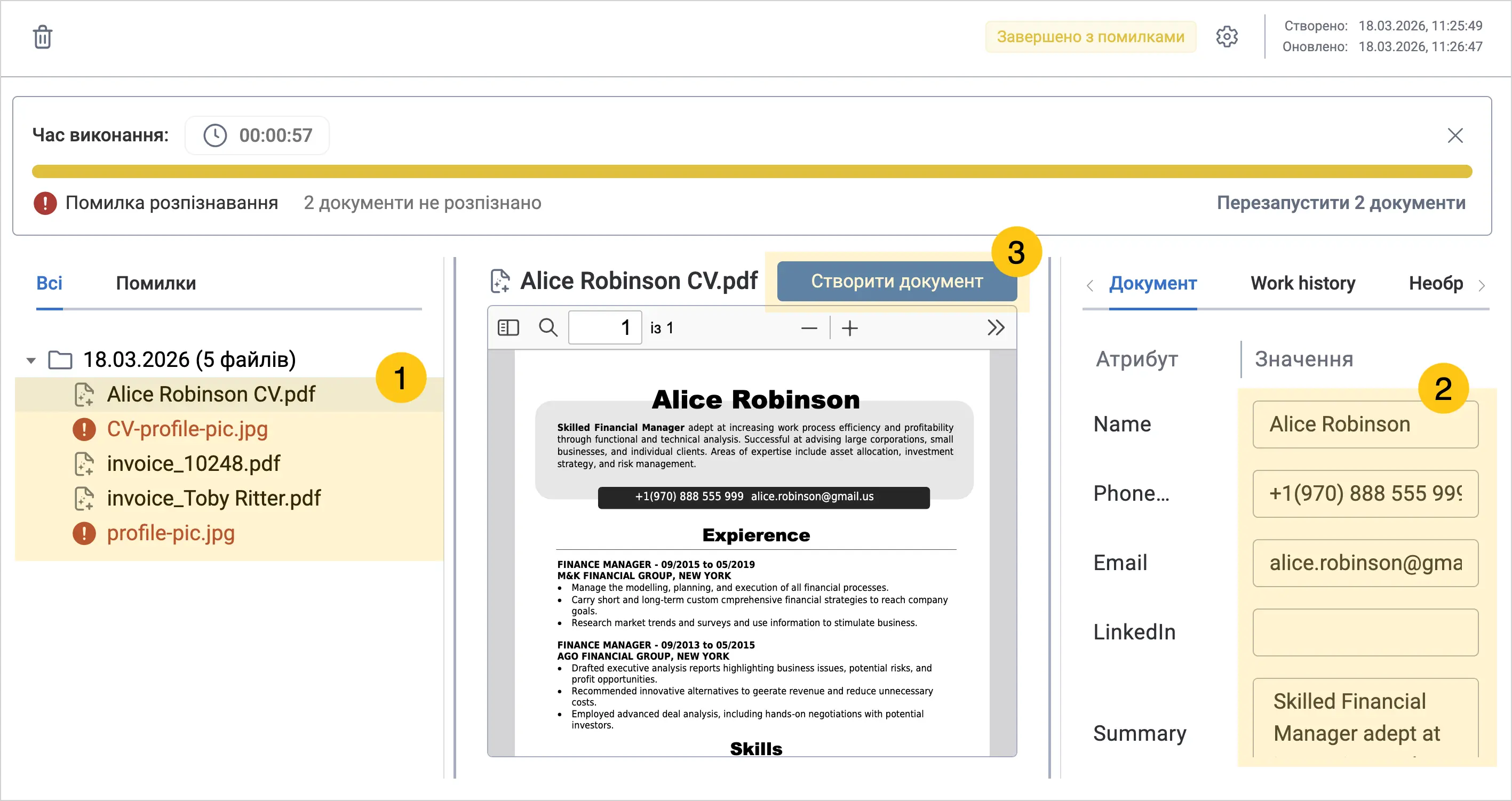
Task: Click the yellow progress bar
Action: (x=751, y=171)
